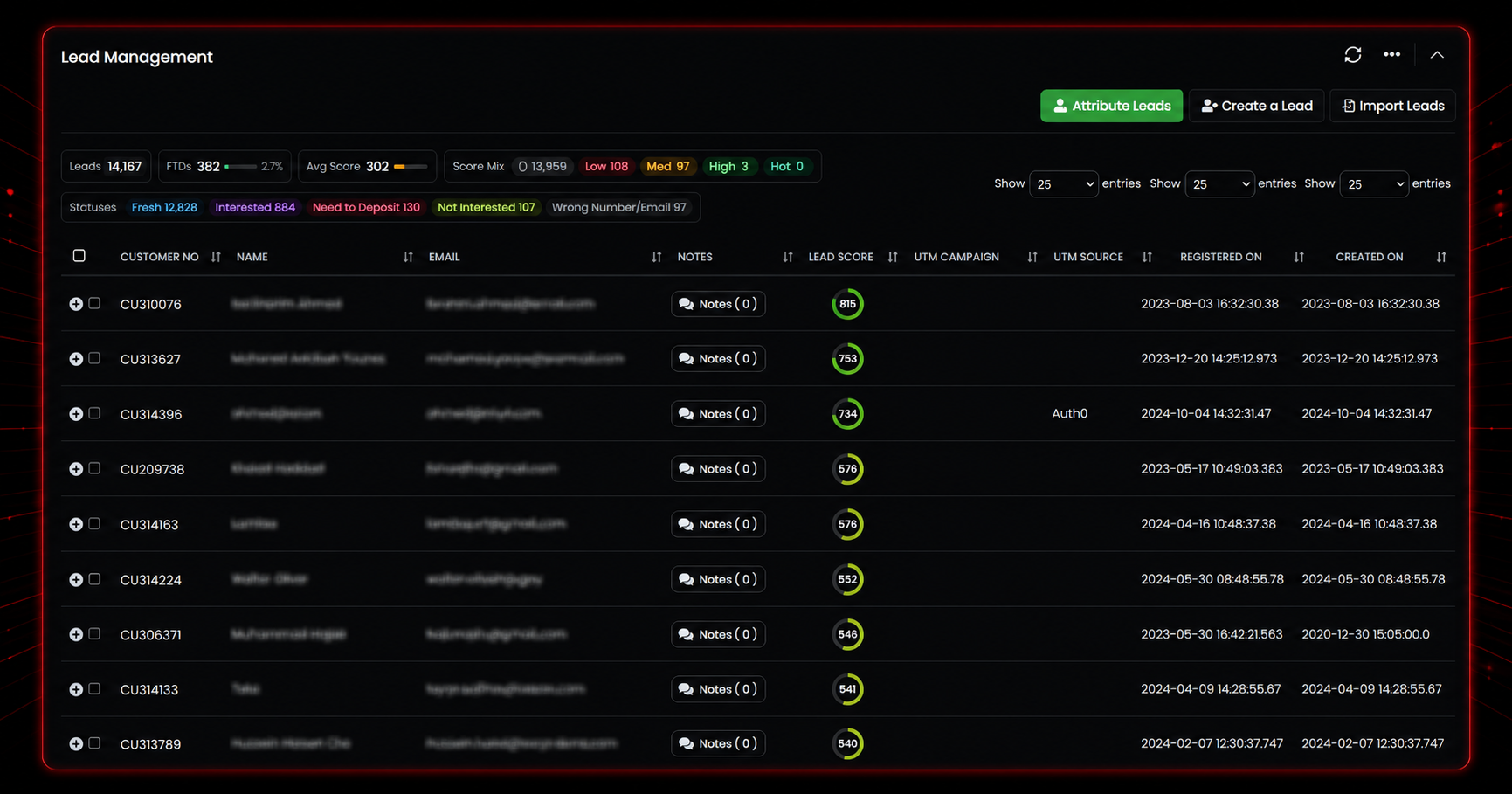Sort by Created On column
Viewport: 1512px width, 794px height.
click(1441, 257)
